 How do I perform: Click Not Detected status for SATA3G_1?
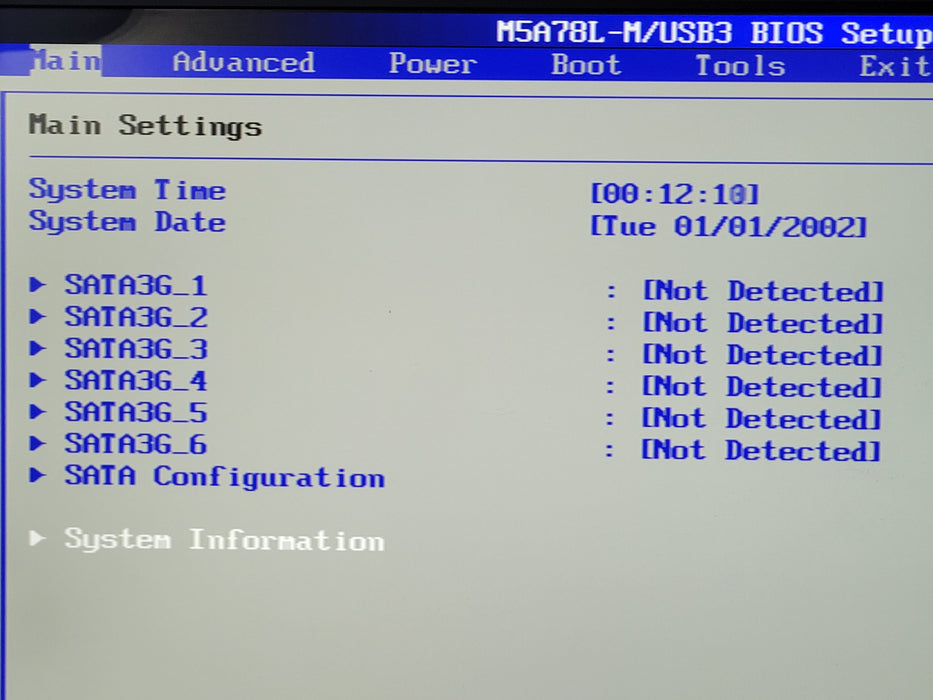(763, 291)
